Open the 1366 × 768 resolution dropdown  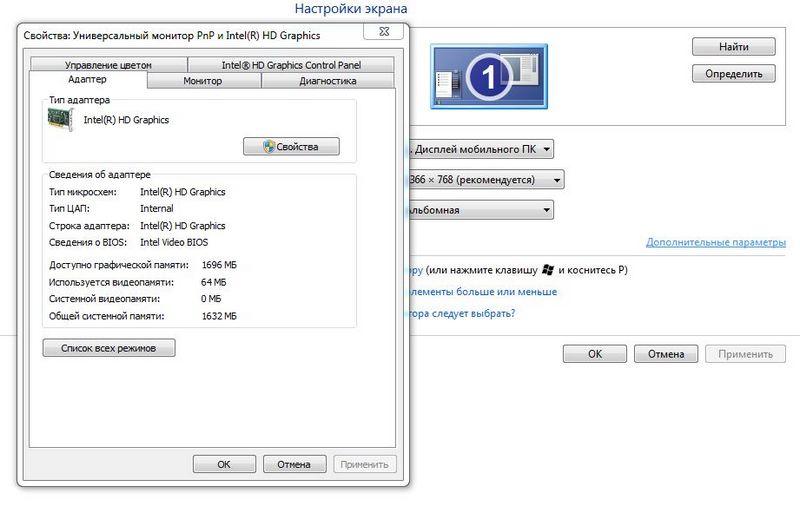(x=486, y=180)
